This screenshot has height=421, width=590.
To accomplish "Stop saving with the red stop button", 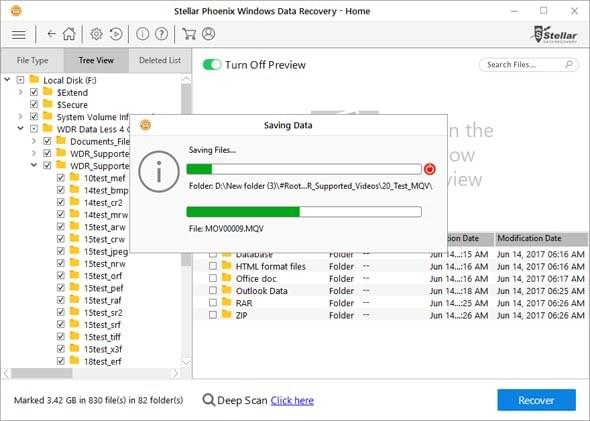I will (430, 169).
